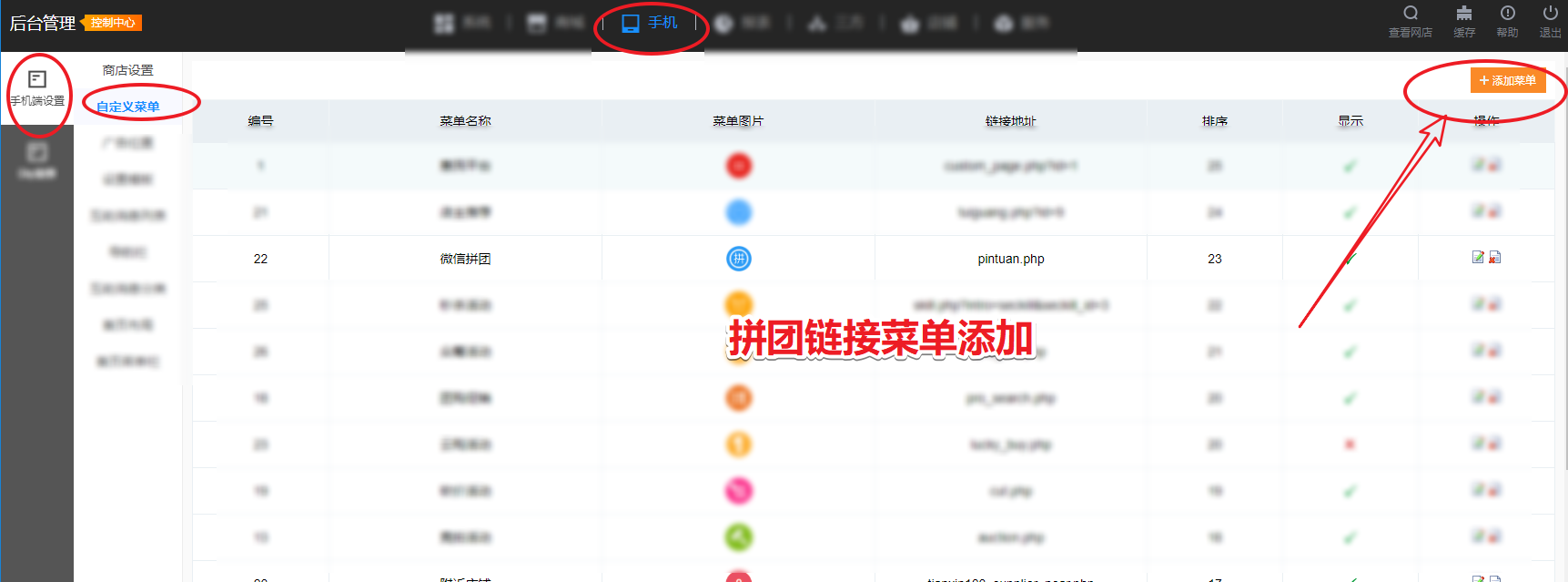Click the 菜单名称 column header
1568x582 pixels.
(x=465, y=121)
